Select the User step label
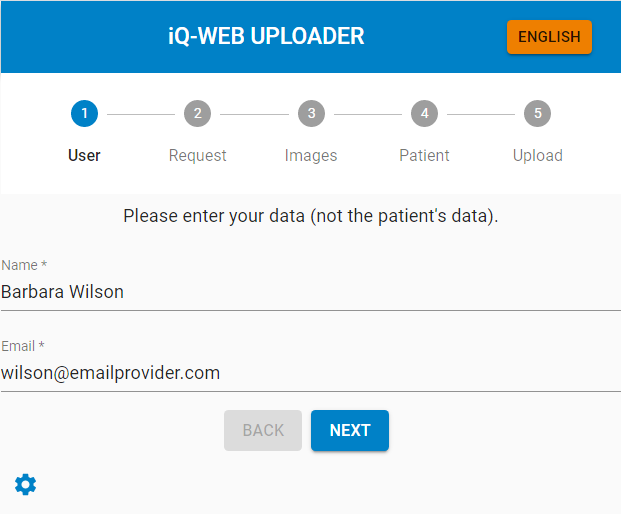This screenshot has width=621, height=514. [84, 155]
